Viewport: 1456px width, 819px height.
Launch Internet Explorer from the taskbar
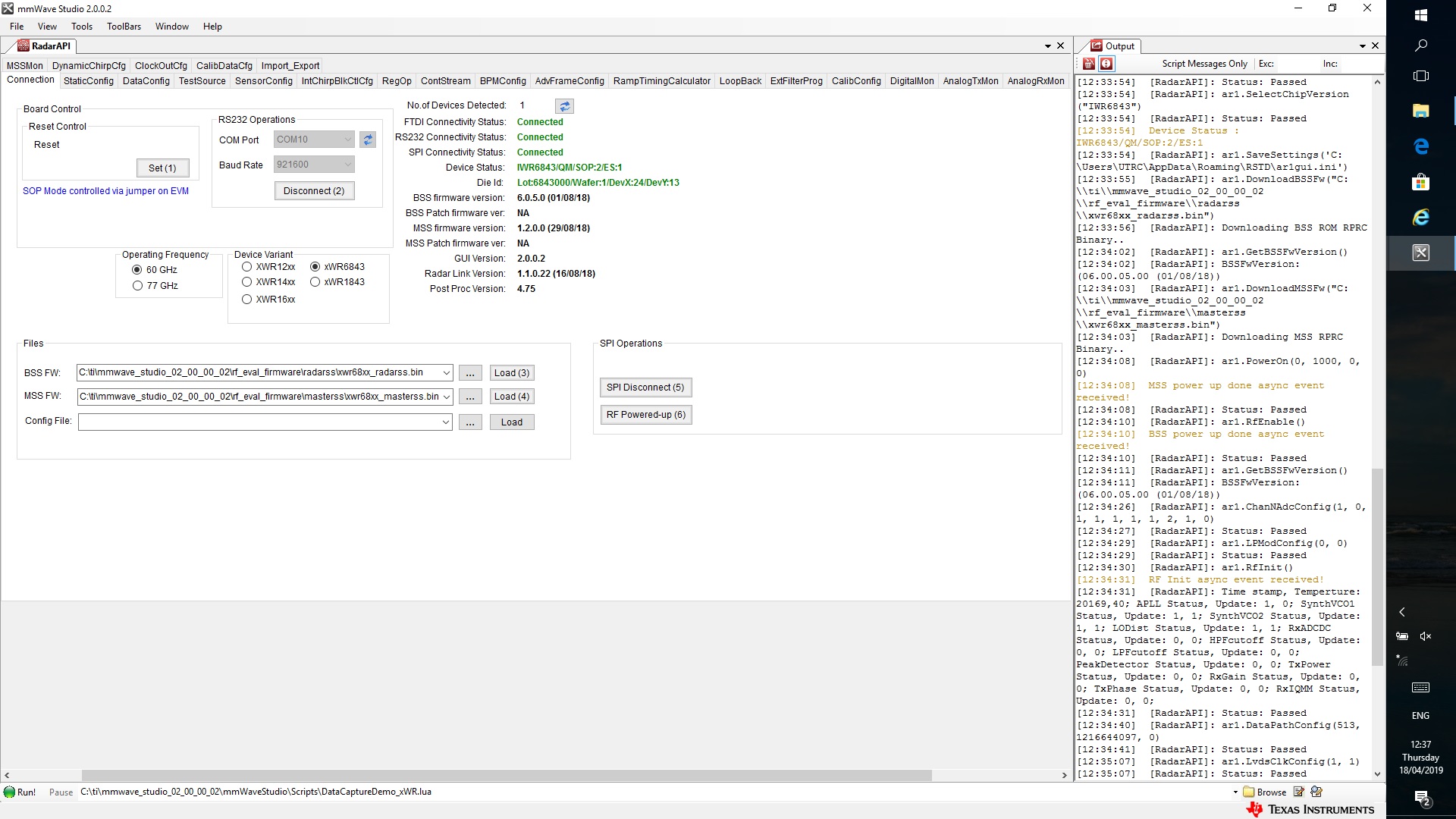[1421, 218]
